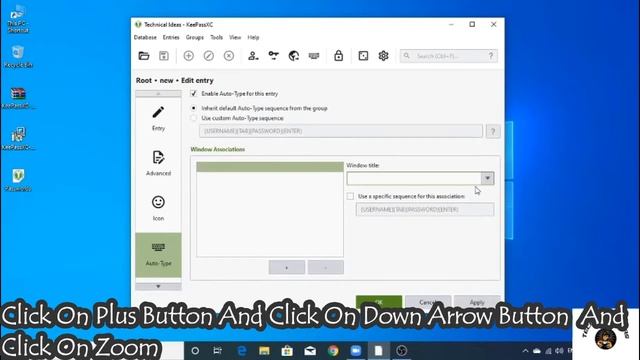The height and width of the screenshot is (360, 640).
Task: Click the Delete entry X circle icon
Action: pos(229,56)
